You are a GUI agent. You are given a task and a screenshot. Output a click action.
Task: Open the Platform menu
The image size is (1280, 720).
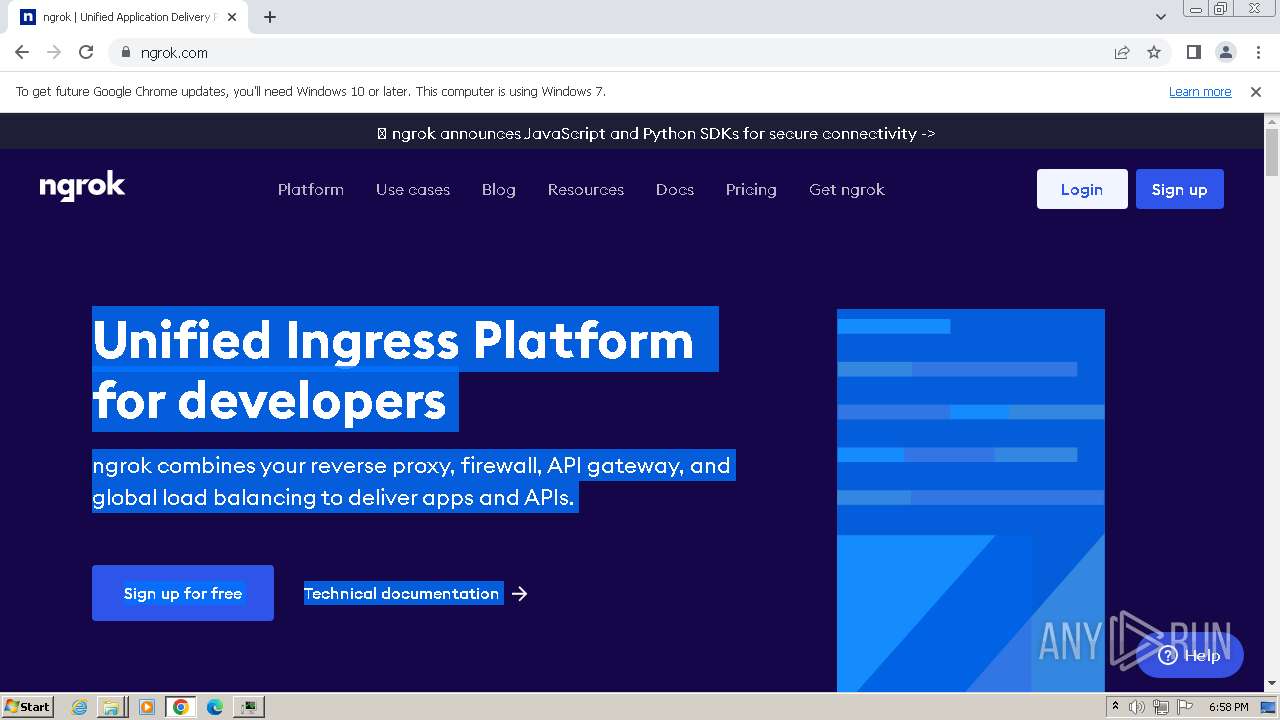[311, 189]
